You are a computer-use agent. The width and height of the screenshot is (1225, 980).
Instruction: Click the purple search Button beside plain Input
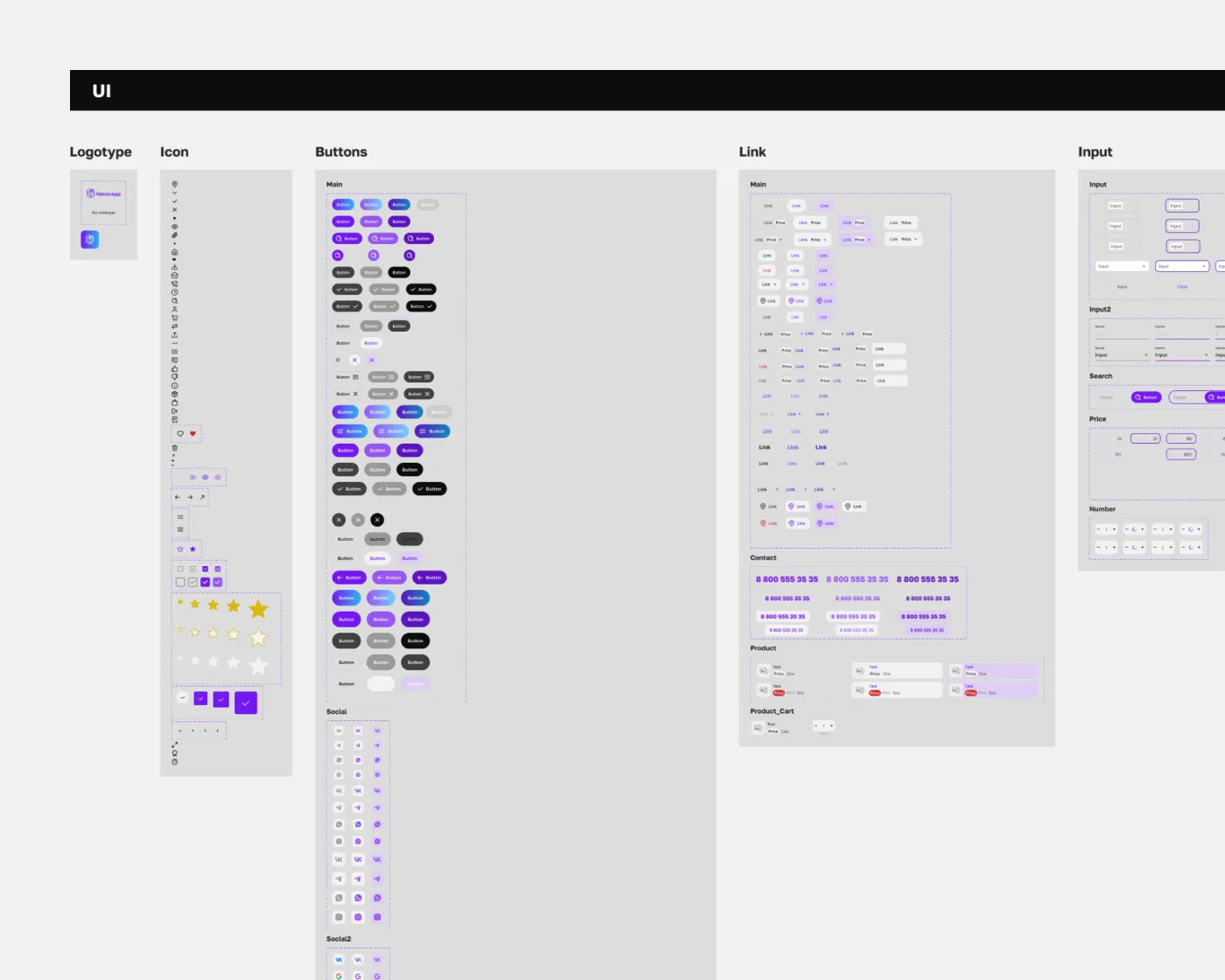click(1146, 397)
